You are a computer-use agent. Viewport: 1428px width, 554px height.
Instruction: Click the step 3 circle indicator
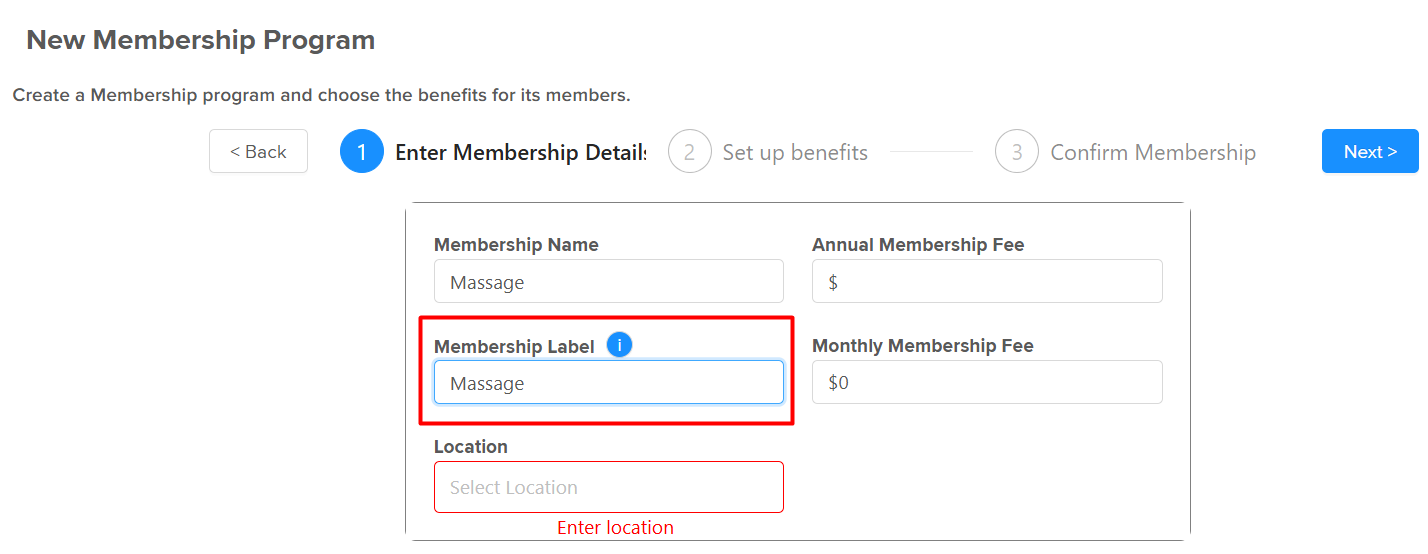(1017, 152)
